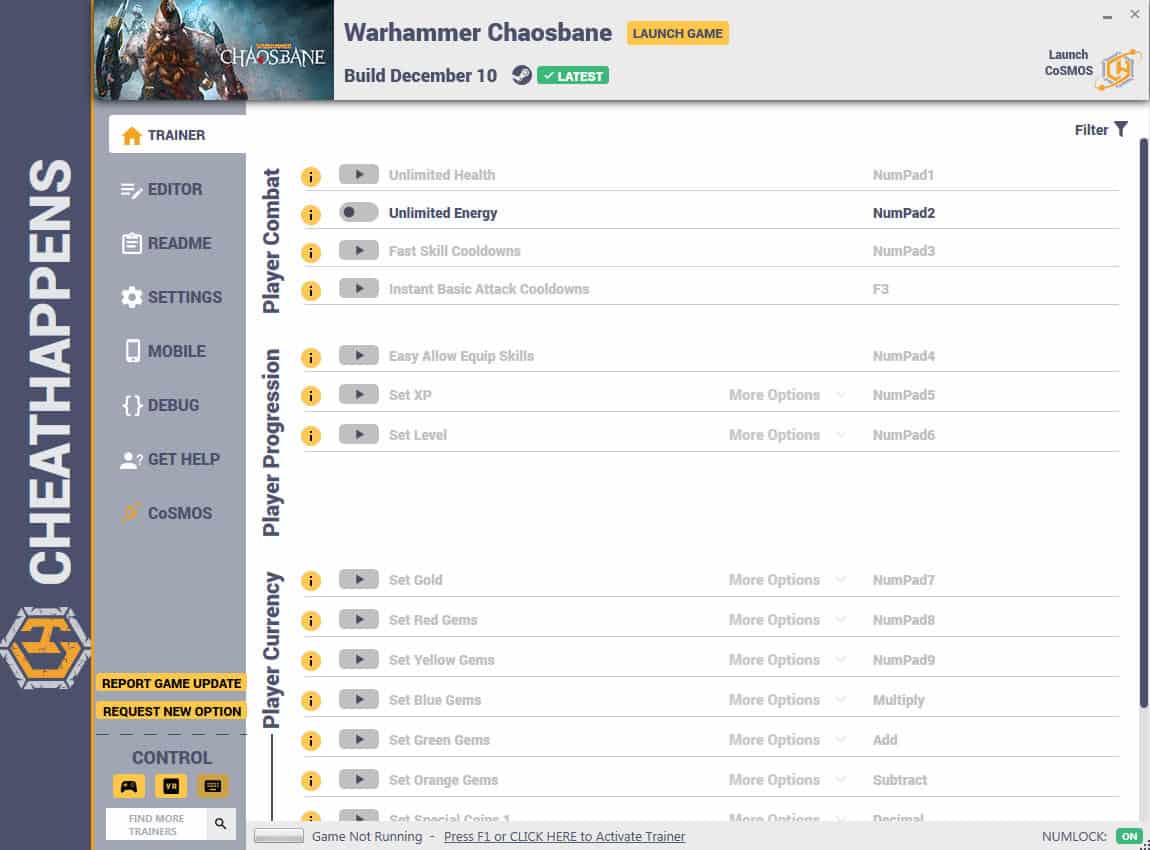The height and width of the screenshot is (850, 1150).
Task: Click info icon for Unlimited Health
Action: pyautogui.click(x=311, y=177)
